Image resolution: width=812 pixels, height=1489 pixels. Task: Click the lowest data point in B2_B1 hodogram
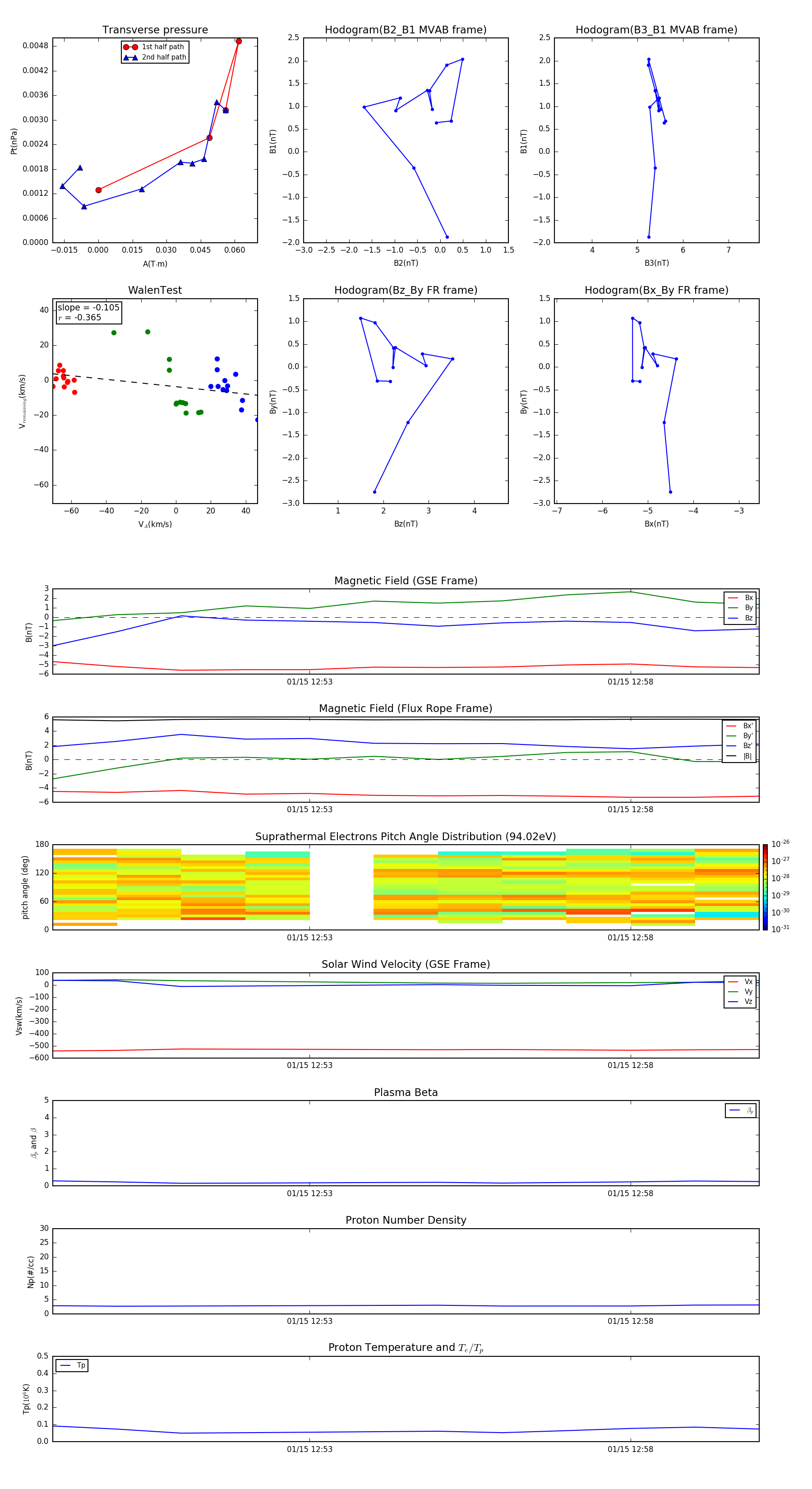[447, 237]
